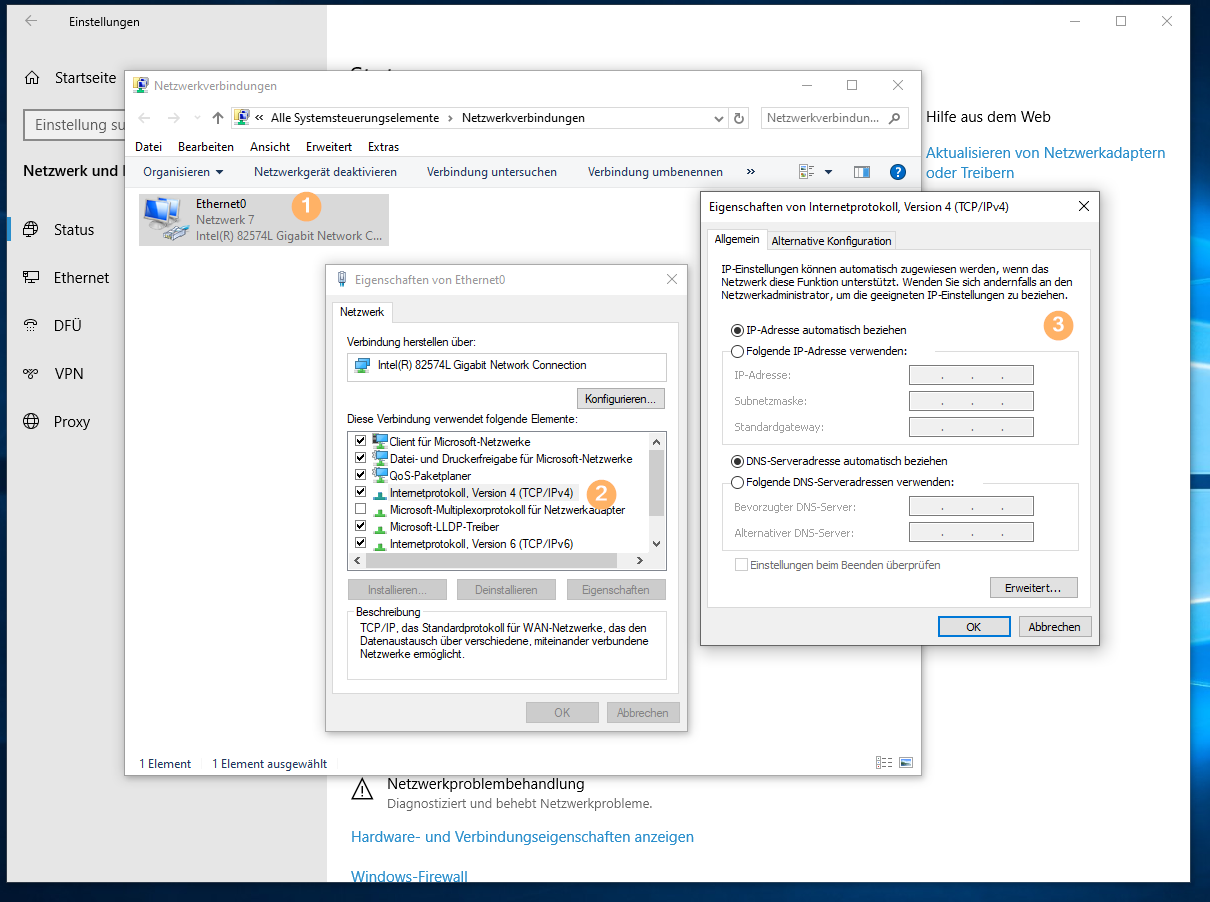This screenshot has height=902, width=1210.
Task: Click the up-folder arrow in Netzwerkverbindungen
Action: (217, 118)
